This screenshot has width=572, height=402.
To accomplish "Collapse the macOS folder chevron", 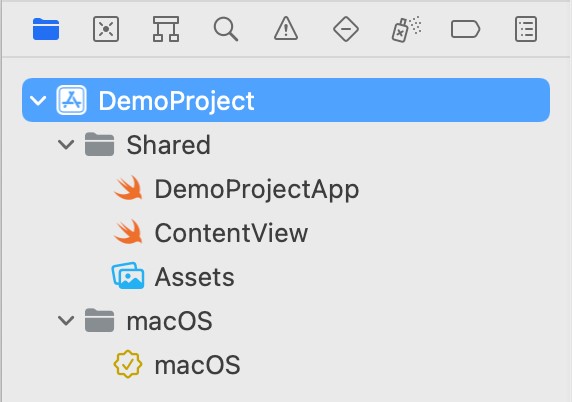I will (66, 321).
